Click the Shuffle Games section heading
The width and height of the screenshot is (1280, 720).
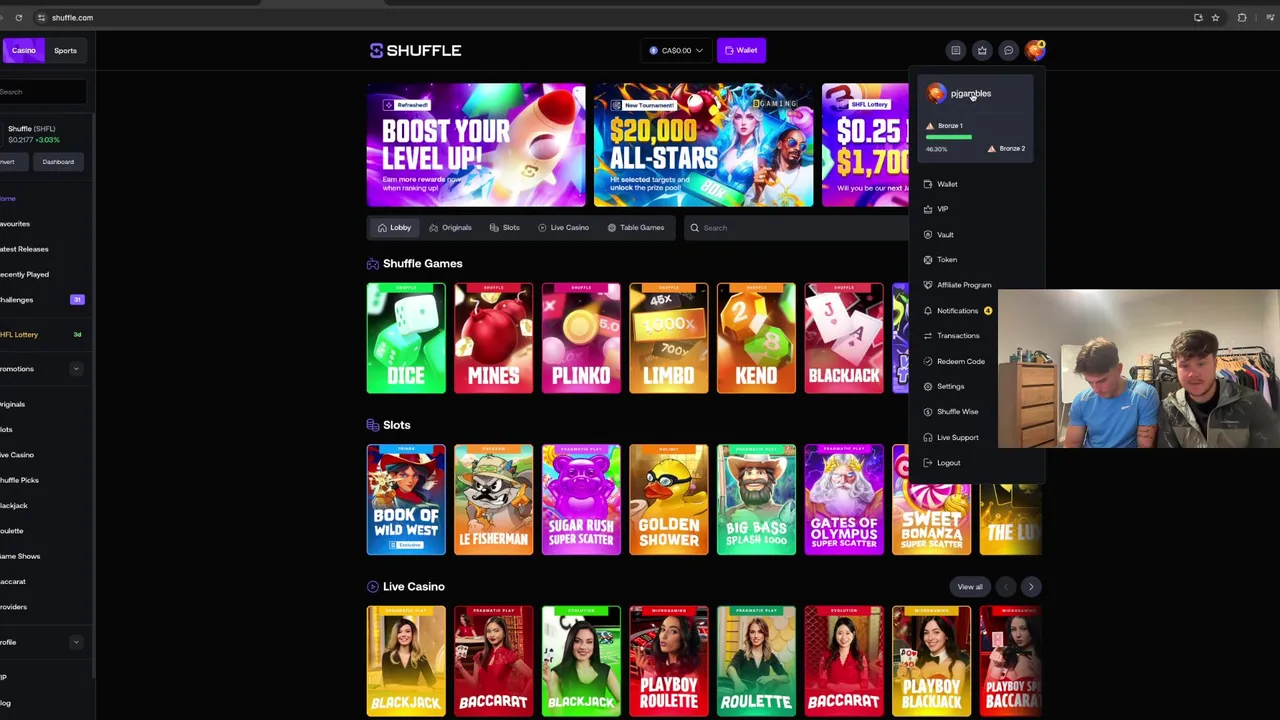(x=422, y=264)
